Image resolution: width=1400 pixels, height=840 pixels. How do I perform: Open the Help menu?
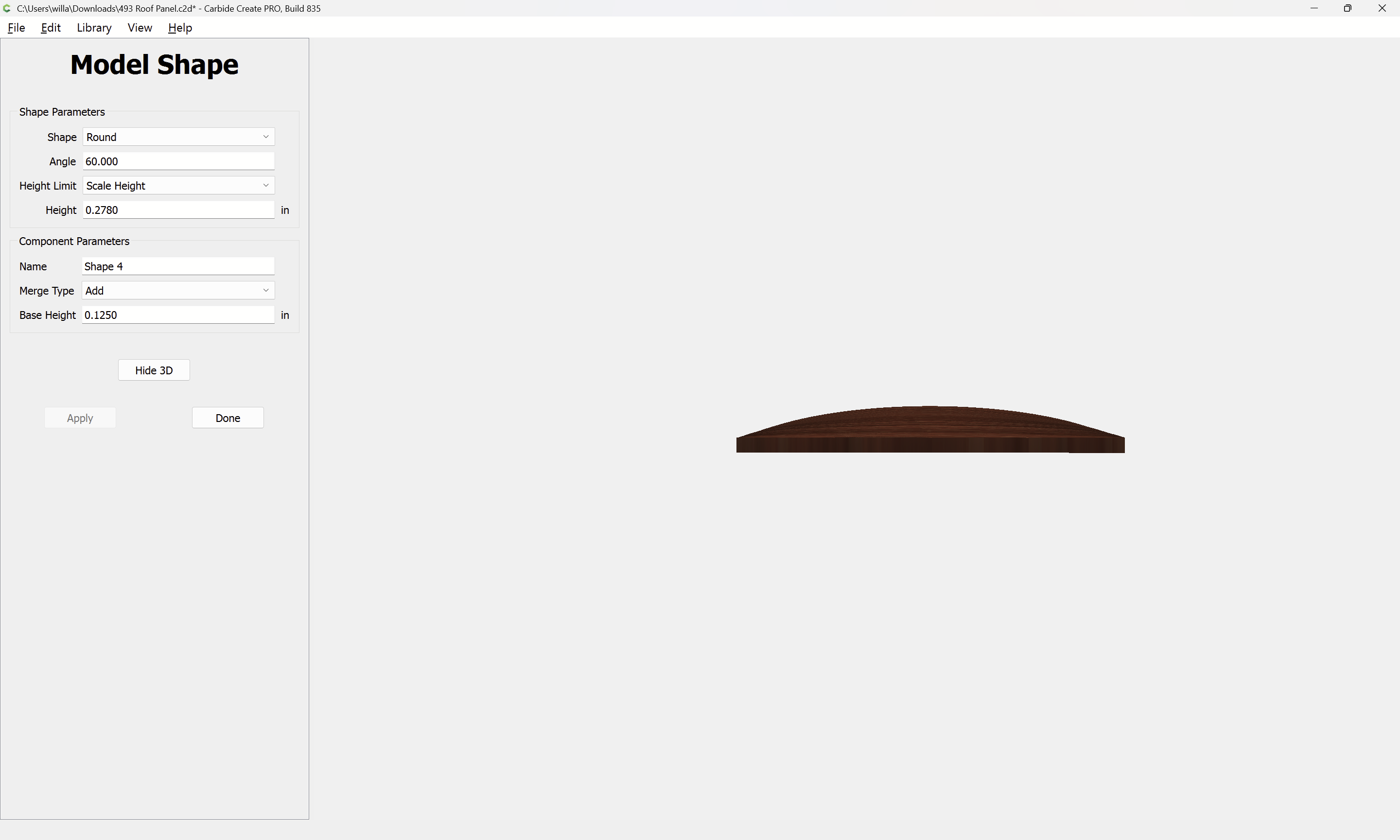pos(180,28)
